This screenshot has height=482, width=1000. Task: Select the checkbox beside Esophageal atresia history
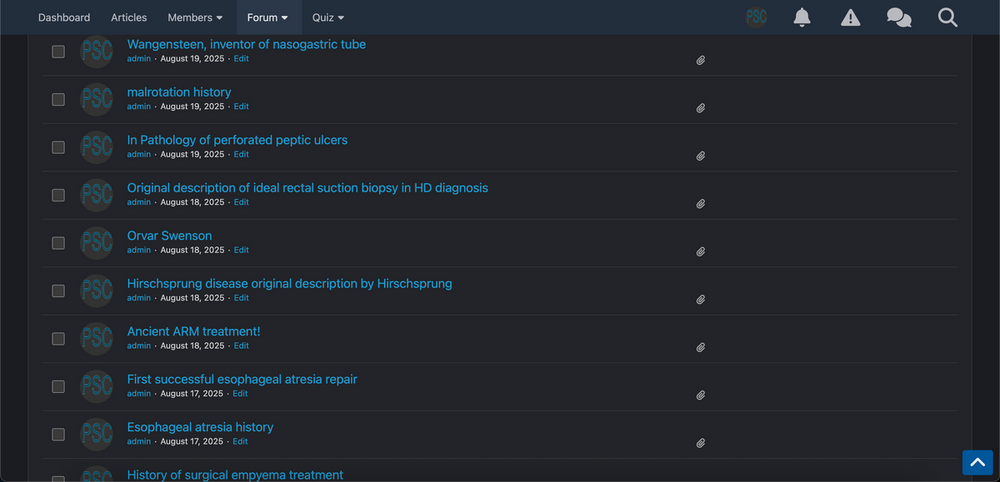coord(58,434)
